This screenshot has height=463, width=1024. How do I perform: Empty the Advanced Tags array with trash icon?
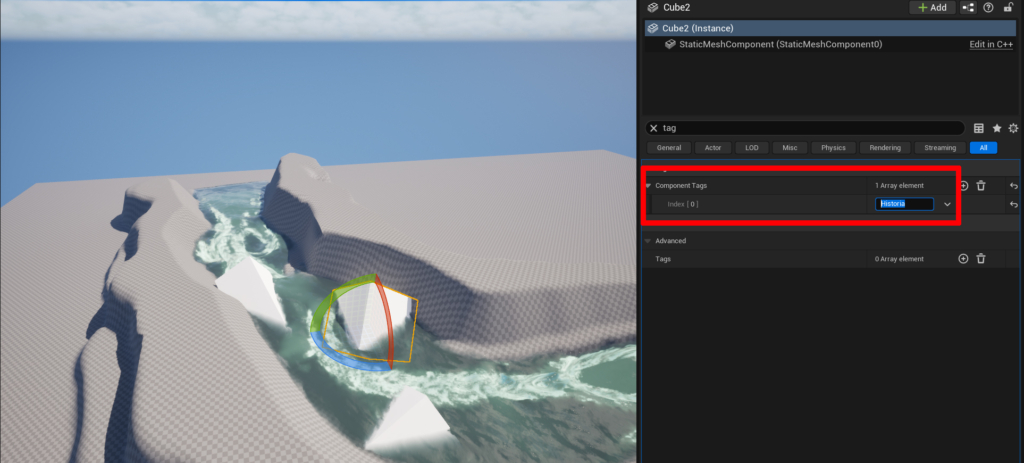[981, 259]
